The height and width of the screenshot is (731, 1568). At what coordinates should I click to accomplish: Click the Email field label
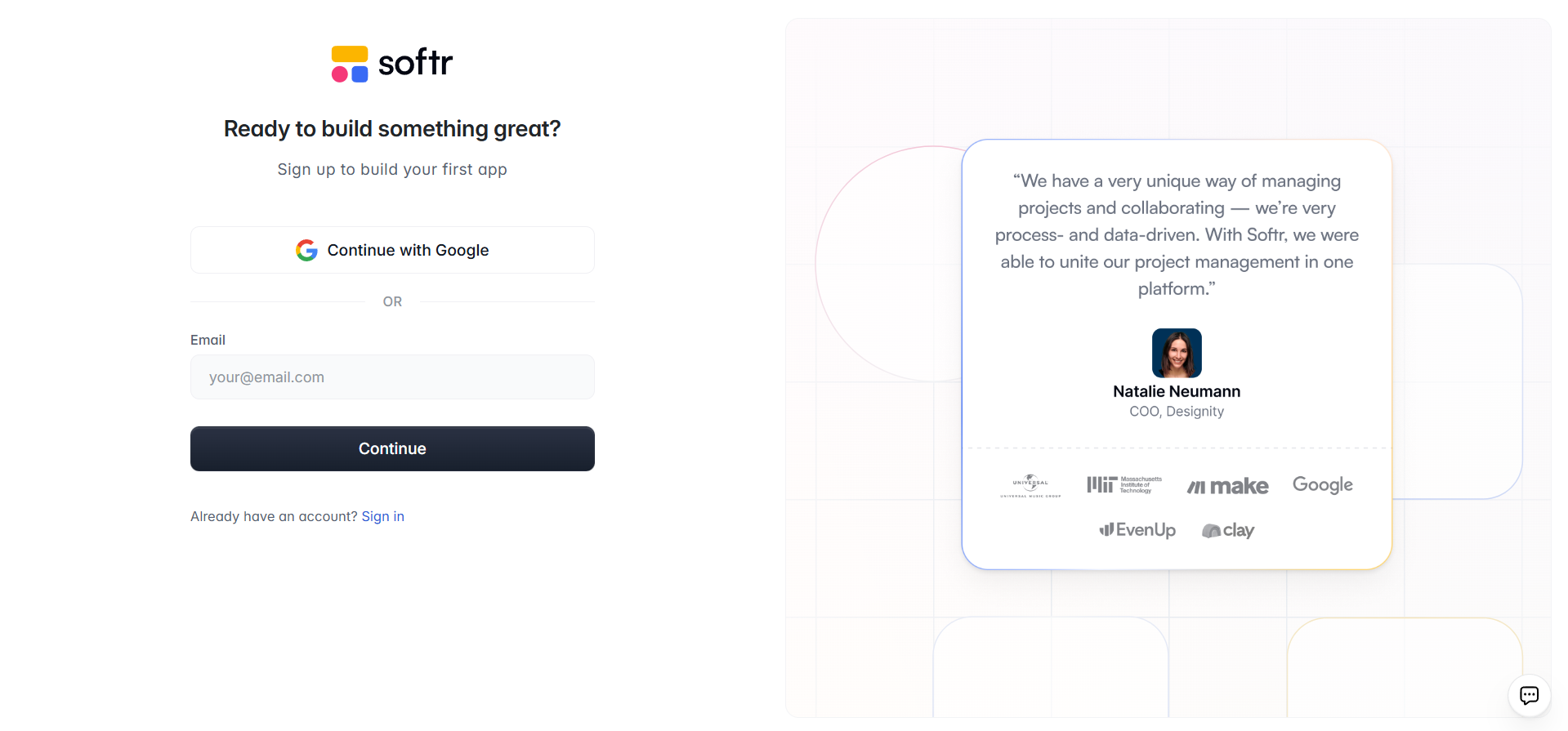point(208,340)
